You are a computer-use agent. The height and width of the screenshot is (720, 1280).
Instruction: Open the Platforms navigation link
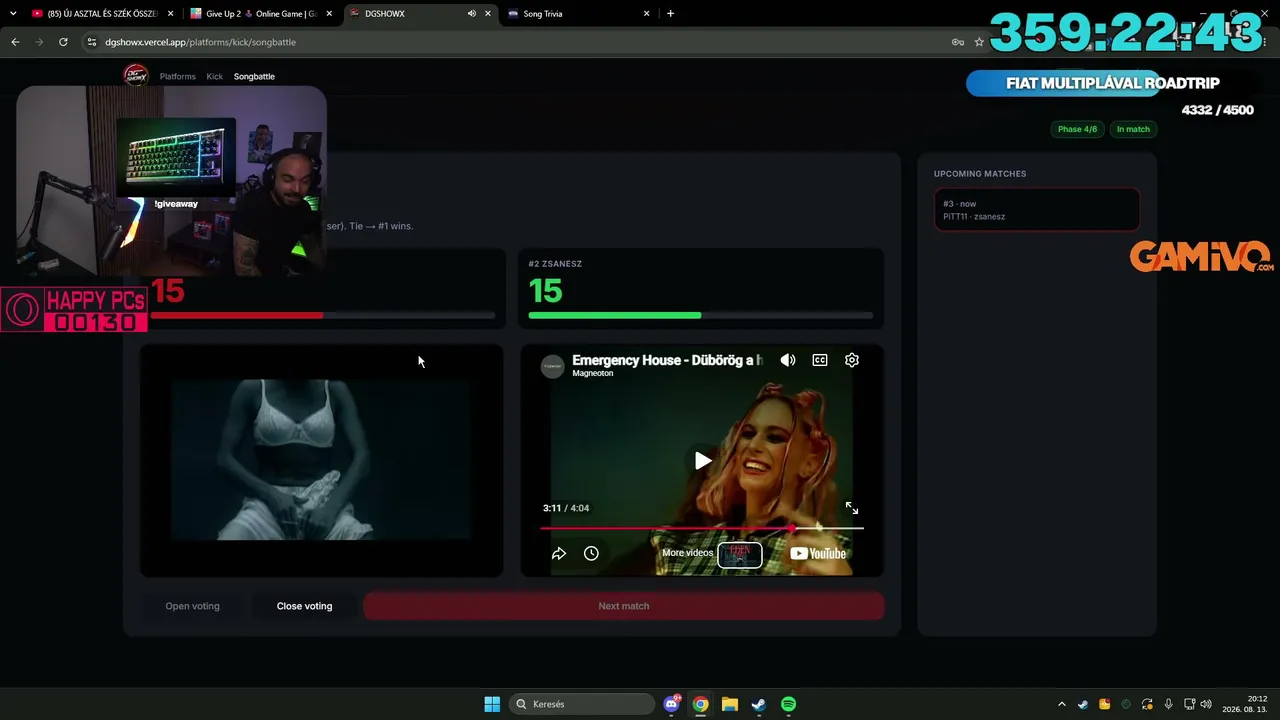tap(178, 77)
